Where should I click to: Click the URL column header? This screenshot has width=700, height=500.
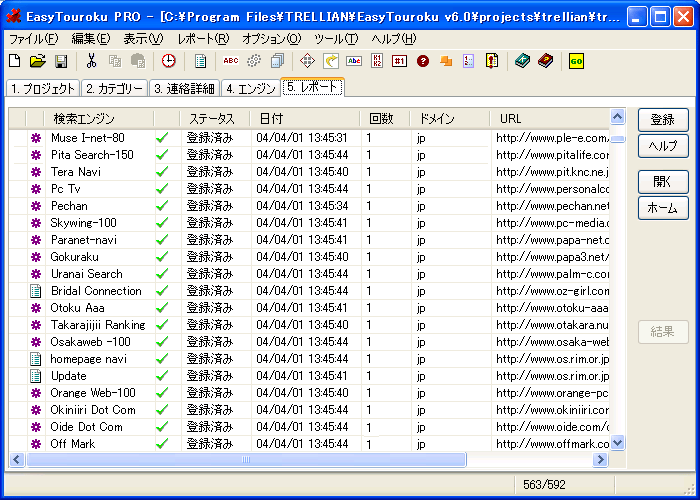click(550, 119)
